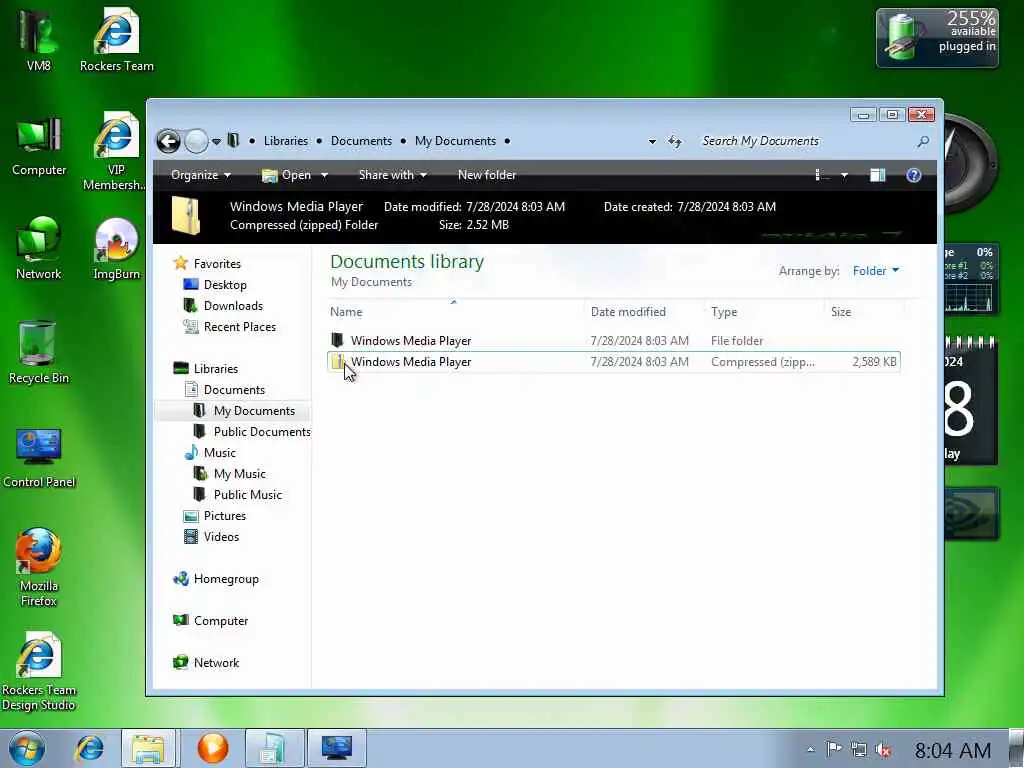The height and width of the screenshot is (768, 1024).
Task: Open the Share with menu
Action: click(392, 175)
